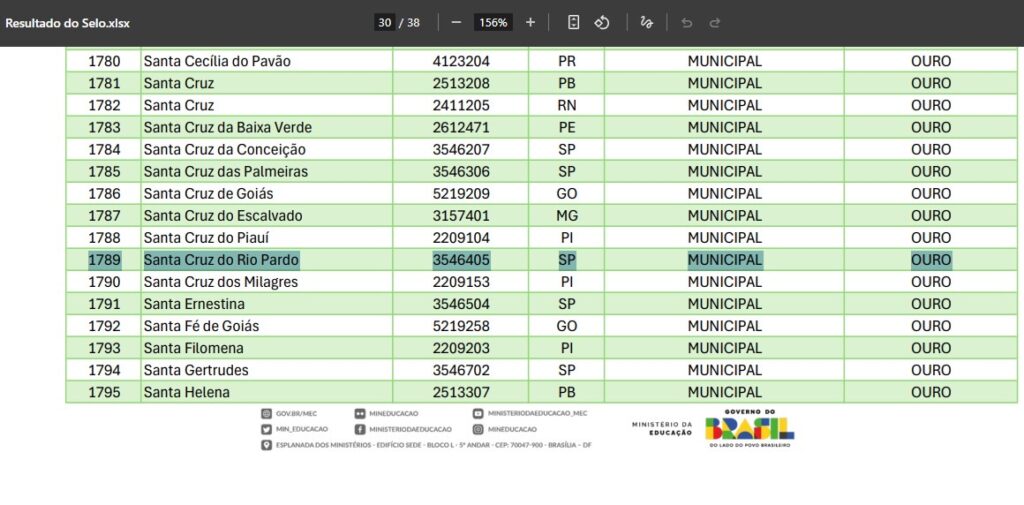Click the zoom out minus button
The image size is (1024, 505).
click(x=456, y=22)
